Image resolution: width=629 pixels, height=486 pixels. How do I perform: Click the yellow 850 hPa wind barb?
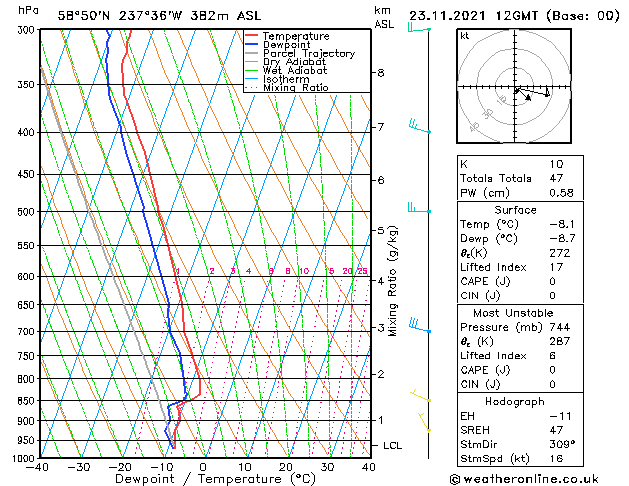[x=420, y=396]
